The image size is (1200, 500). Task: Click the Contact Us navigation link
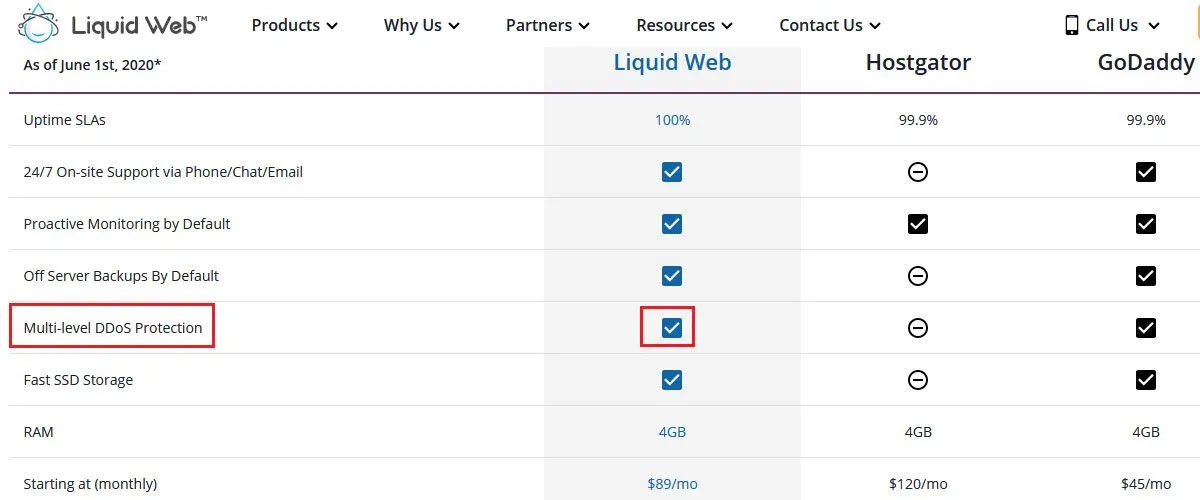point(831,25)
